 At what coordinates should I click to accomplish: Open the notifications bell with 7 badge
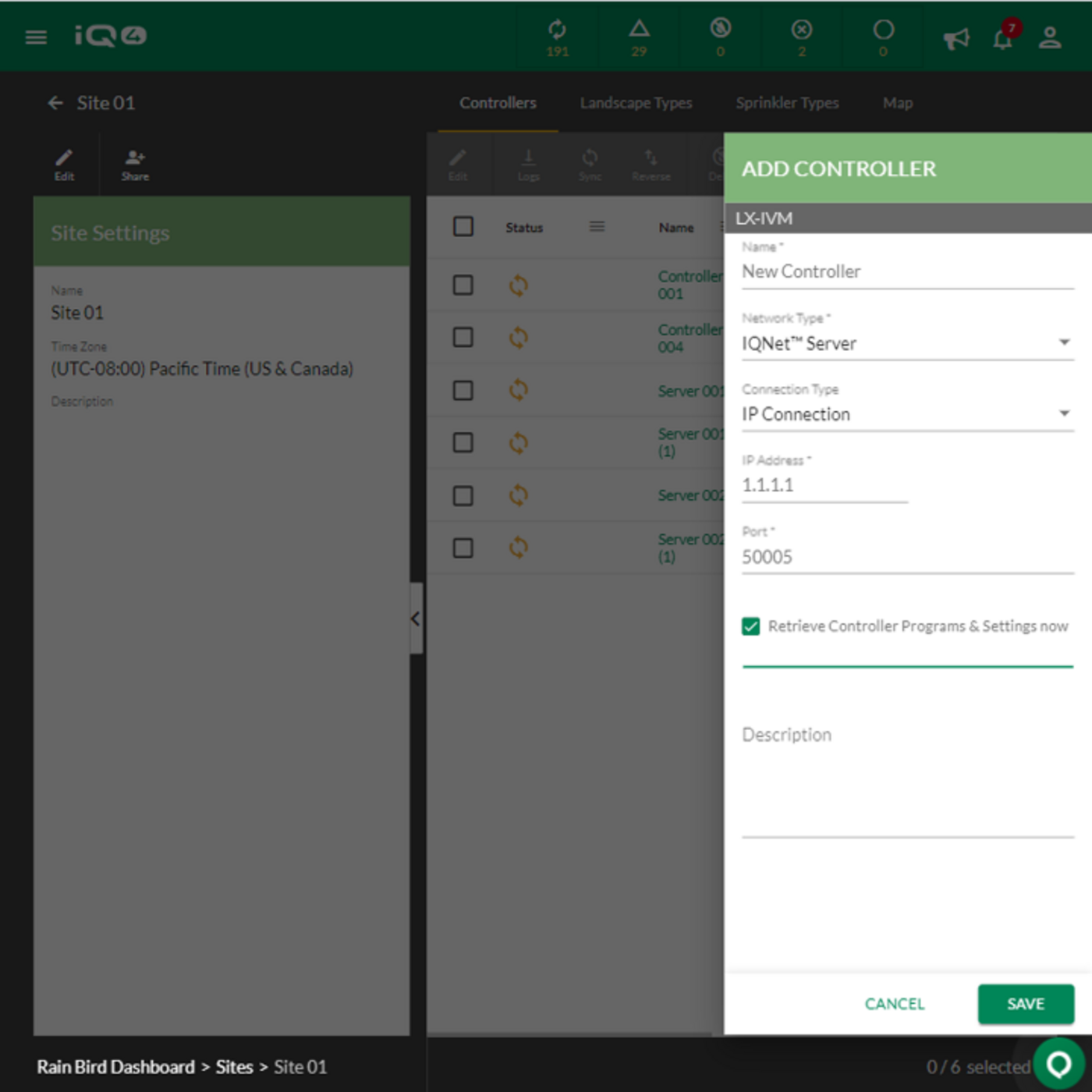pos(1004,37)
